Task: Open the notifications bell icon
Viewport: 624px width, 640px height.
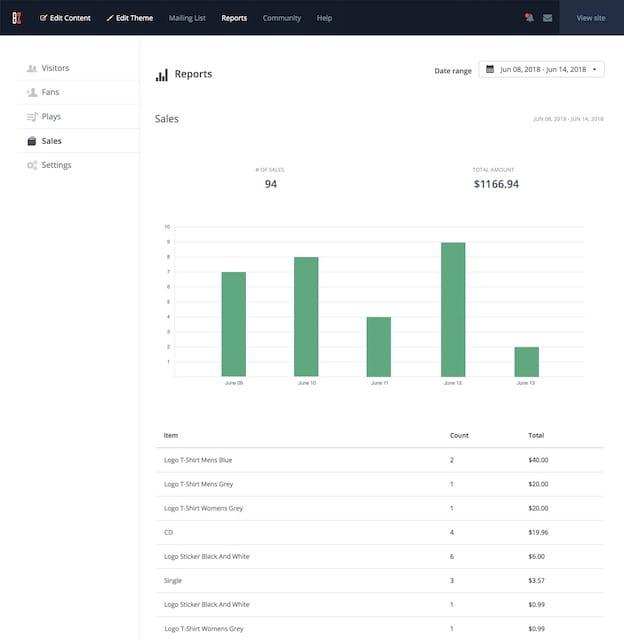Action: (x=529, y=18)
